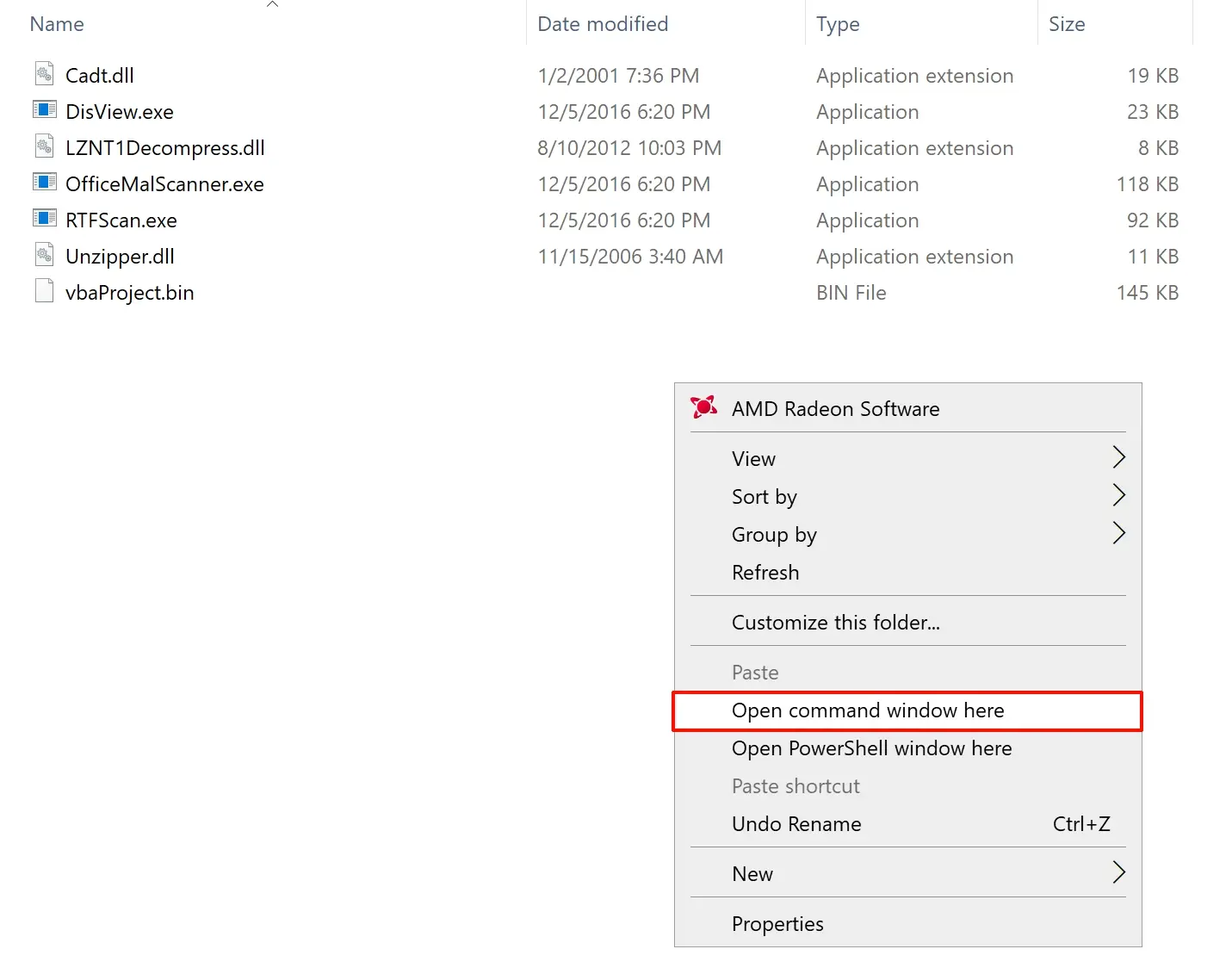Viewport: 1232px width, 974px height.
Task: Sort by Date modified column header
Action: tap(603, 24)
